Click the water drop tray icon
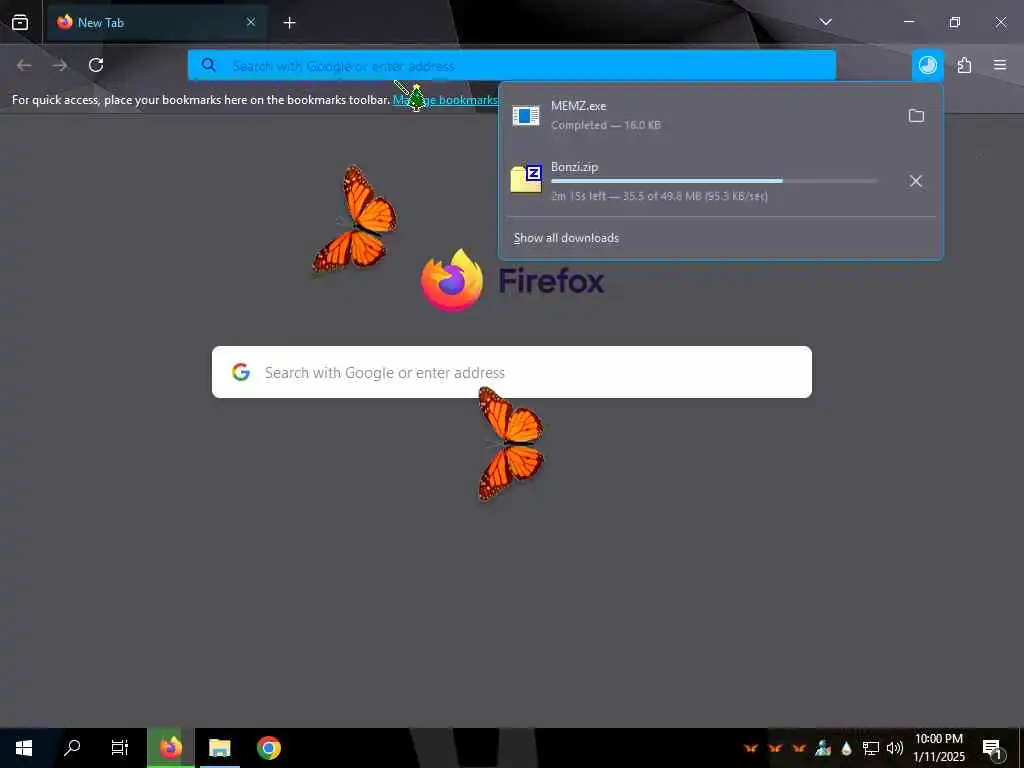Screen dimensions: 1024x768 846,748
